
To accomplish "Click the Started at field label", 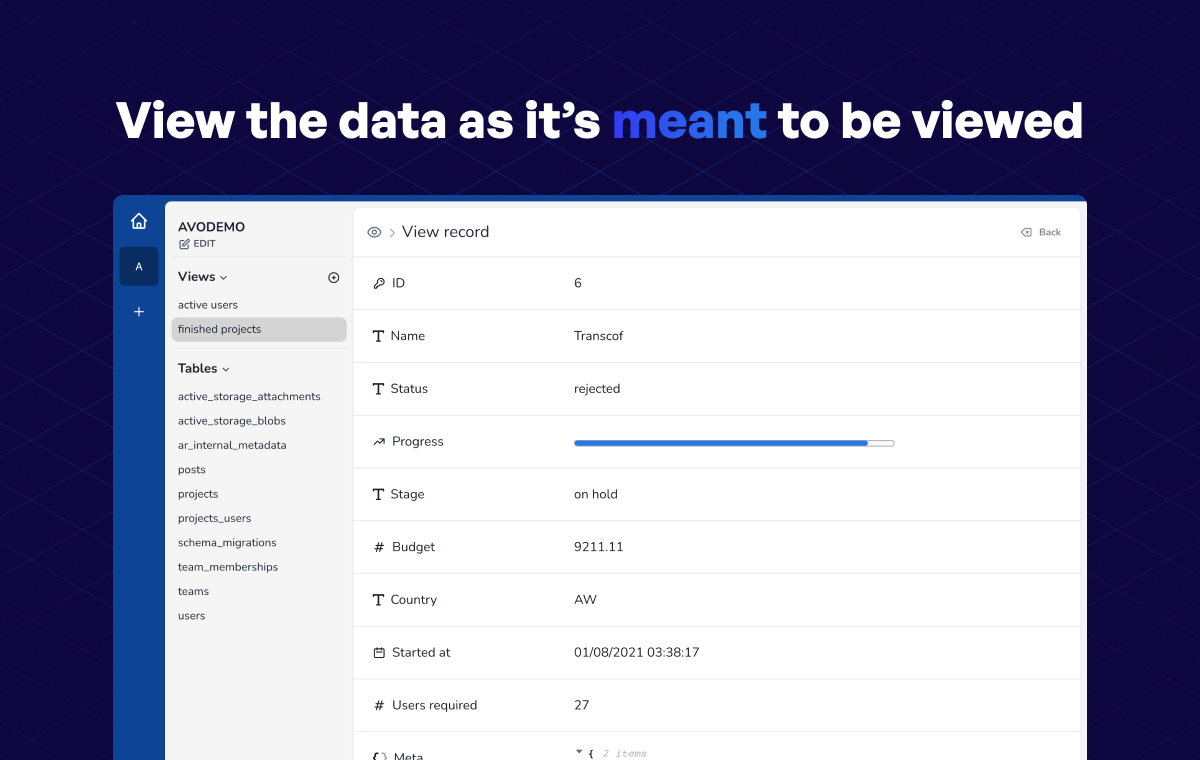I will point(421,652).
